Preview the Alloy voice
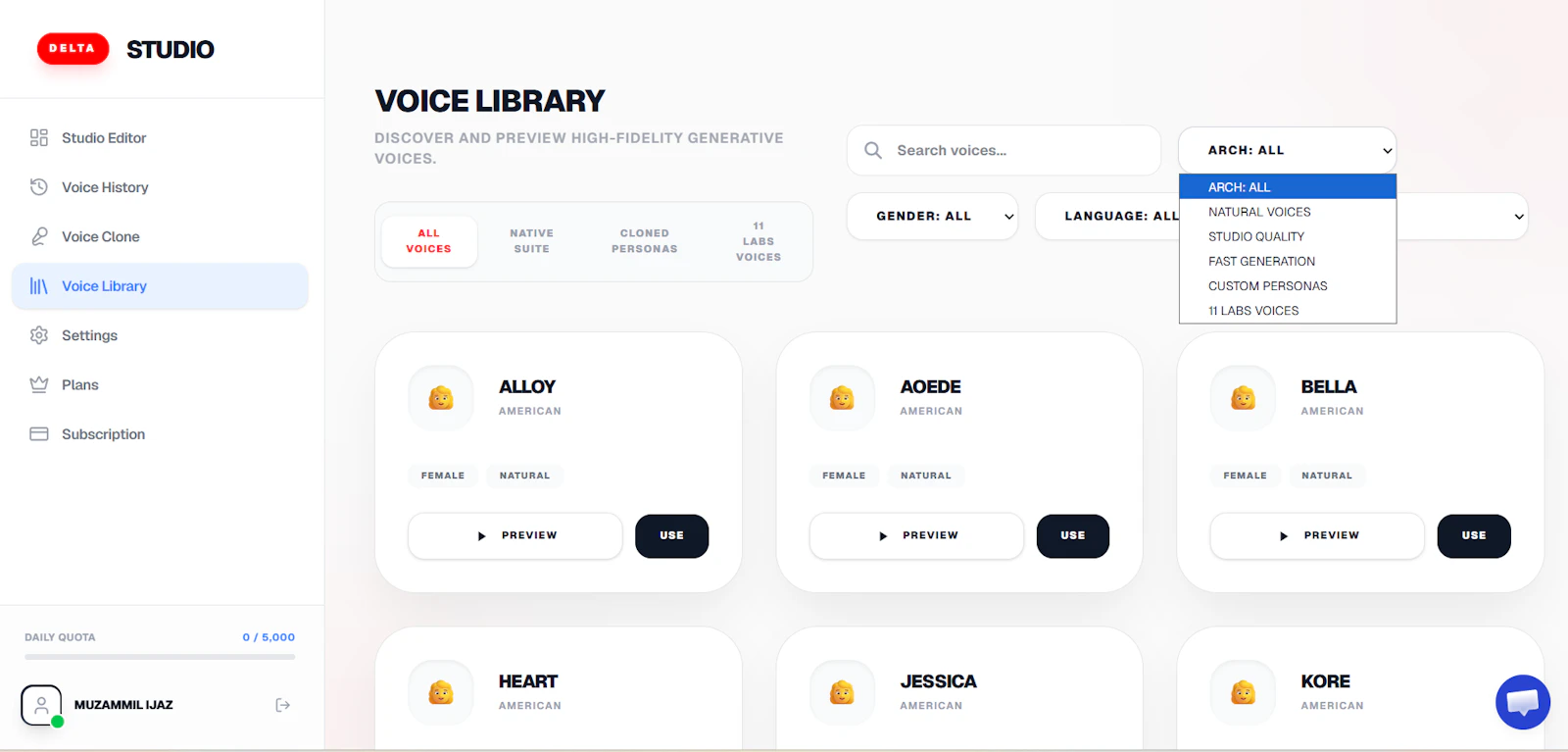Image resolution: width=1568 pixels, height=752 pixels. click(x=515, y=536)
